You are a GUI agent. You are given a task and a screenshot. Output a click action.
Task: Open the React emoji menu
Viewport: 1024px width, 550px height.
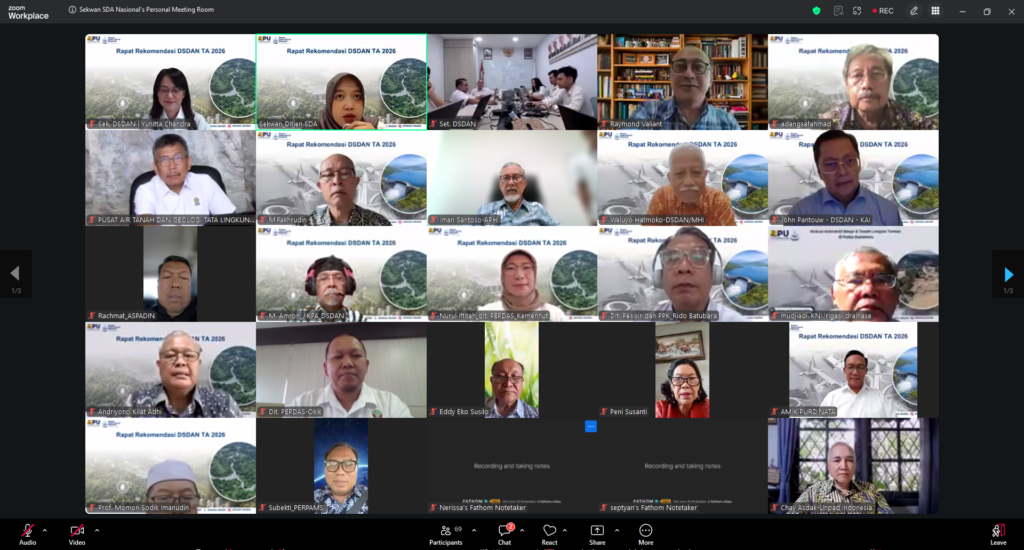pos(549,534)
